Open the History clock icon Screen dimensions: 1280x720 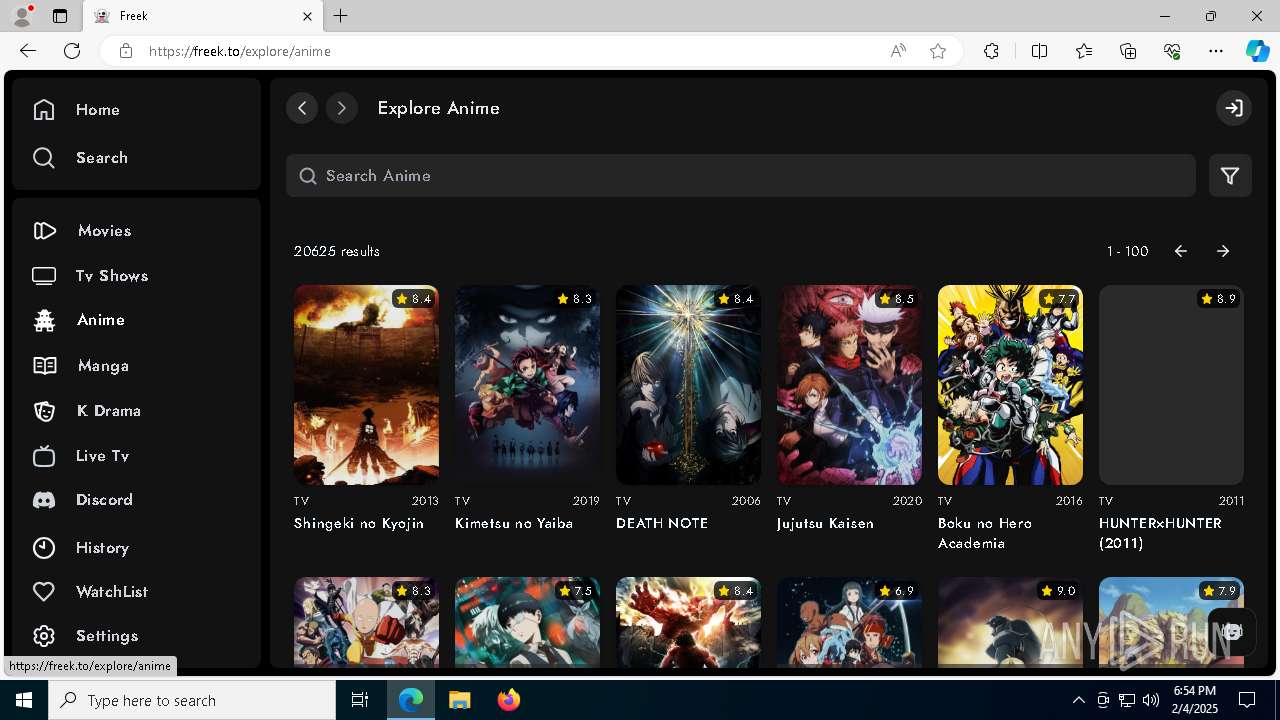44,548
